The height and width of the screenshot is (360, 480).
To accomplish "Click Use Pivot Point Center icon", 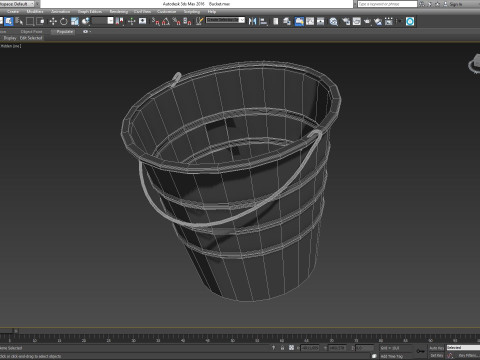I will pyautogui.click(x=119, y=21).
